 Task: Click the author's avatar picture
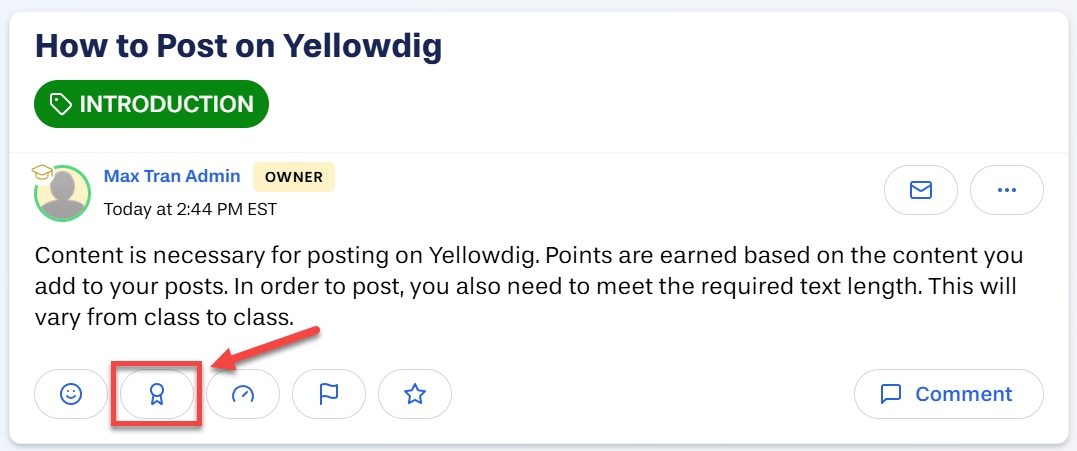tap(63, 195)
